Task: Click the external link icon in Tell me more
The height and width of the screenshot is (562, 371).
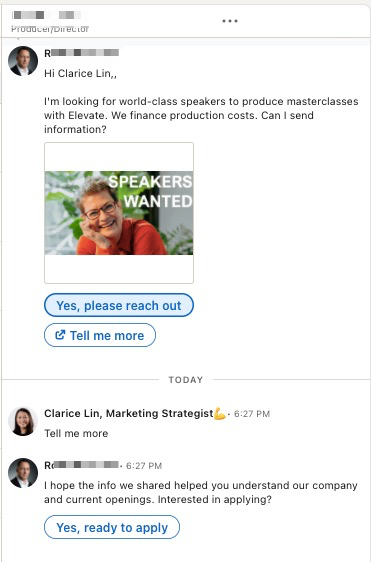Action: point(60,335)
